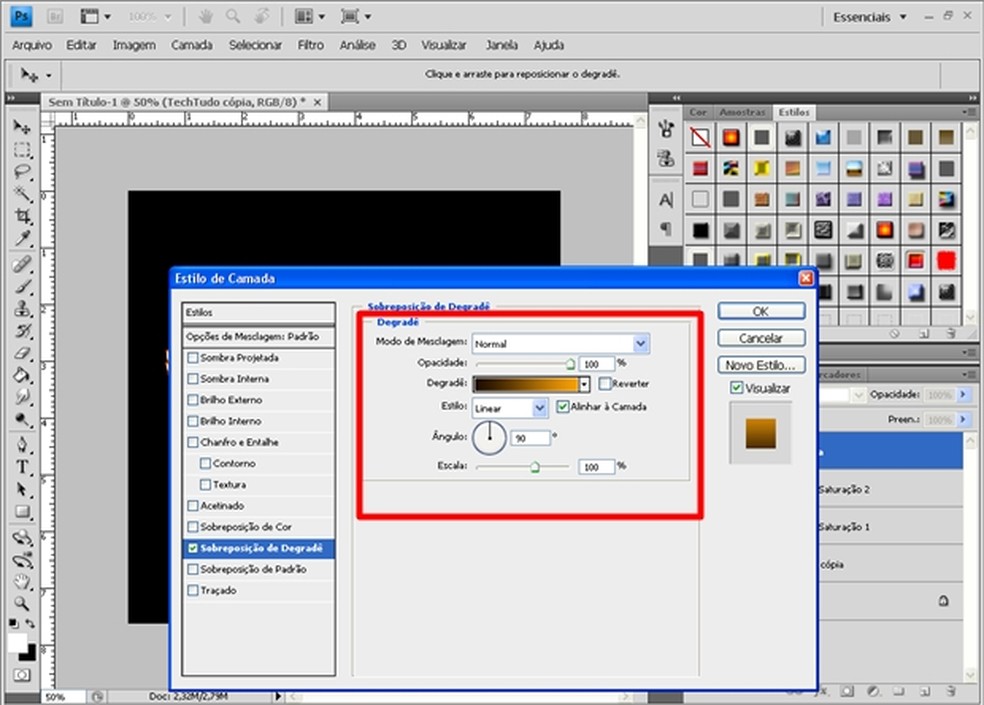Viewport: 984px width, 705px height.
Task: Select the Move tool in toolbar
Action: [22, 128]
